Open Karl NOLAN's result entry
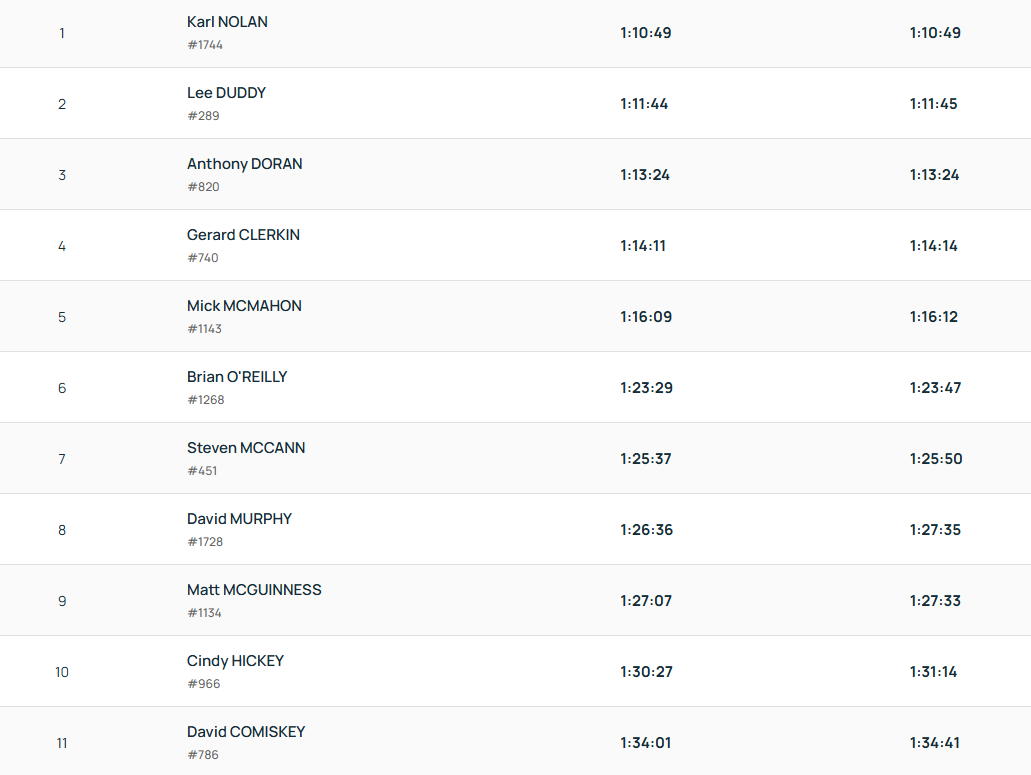The width and height of the screenshot is (1031, 775). click(x=227, y=22)
